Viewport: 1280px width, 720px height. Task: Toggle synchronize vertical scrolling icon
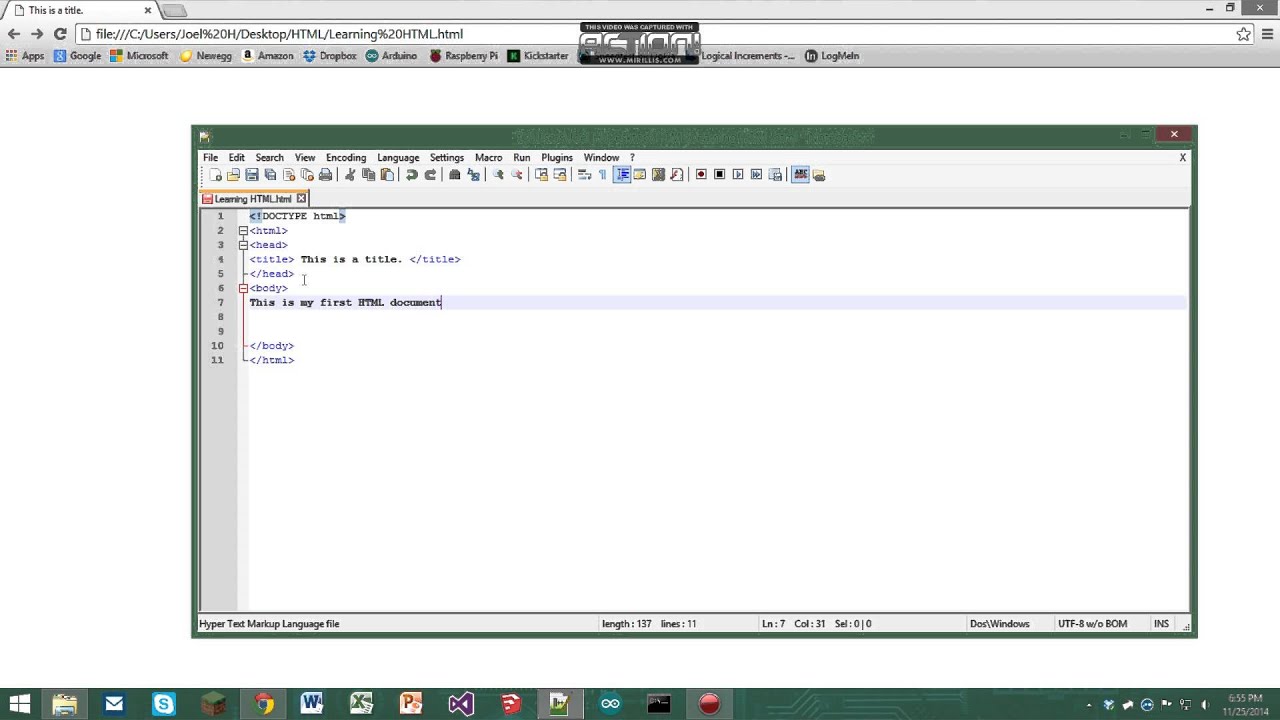541,175
